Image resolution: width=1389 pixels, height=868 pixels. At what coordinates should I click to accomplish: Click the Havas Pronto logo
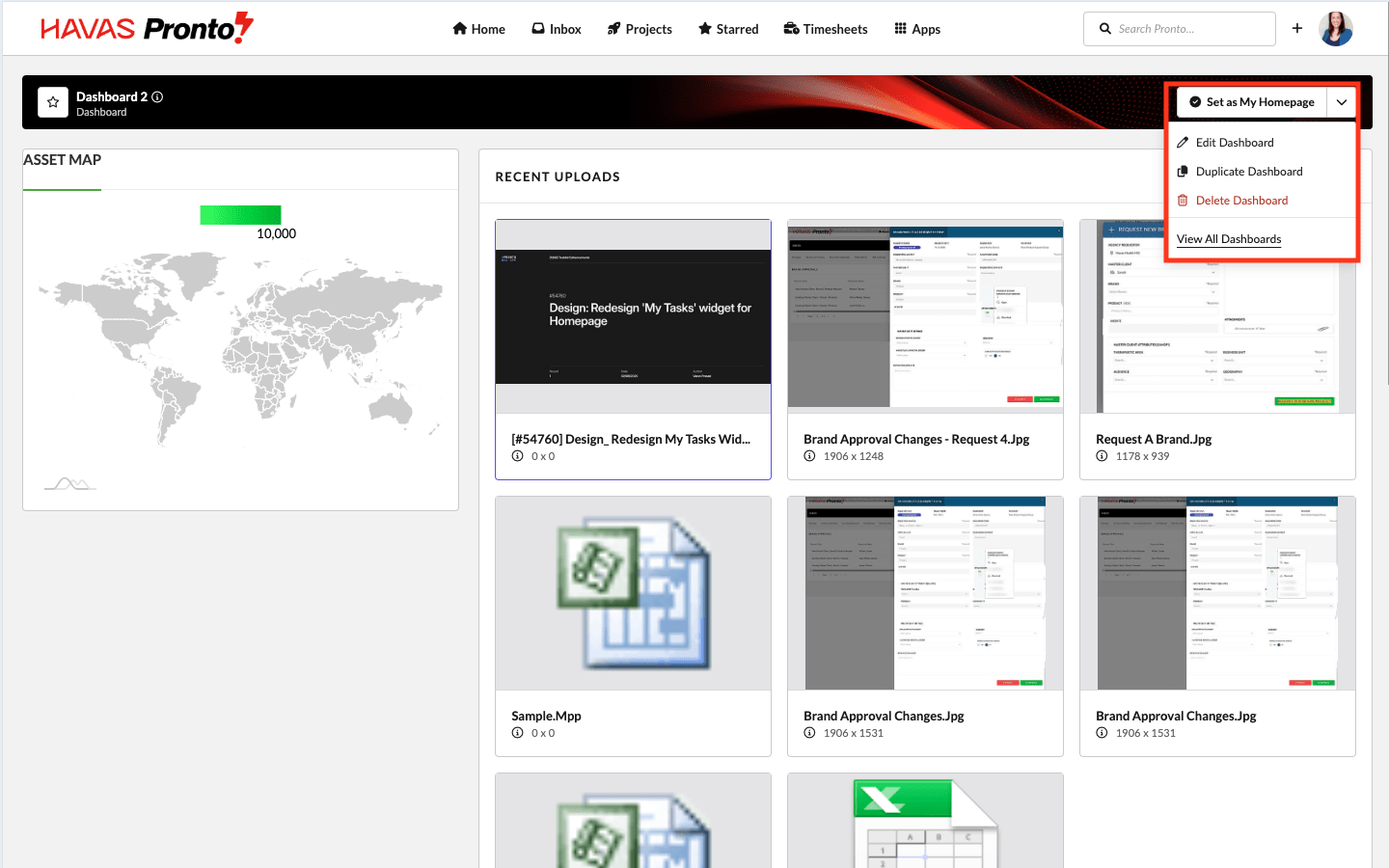coord(147,29)
